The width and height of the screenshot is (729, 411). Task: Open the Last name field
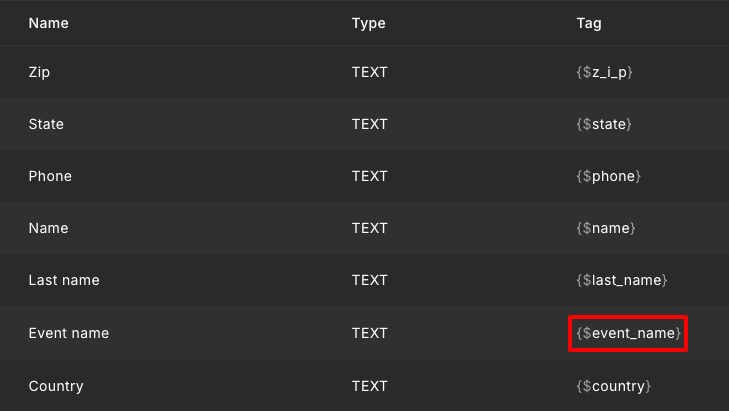pos(64,280)
